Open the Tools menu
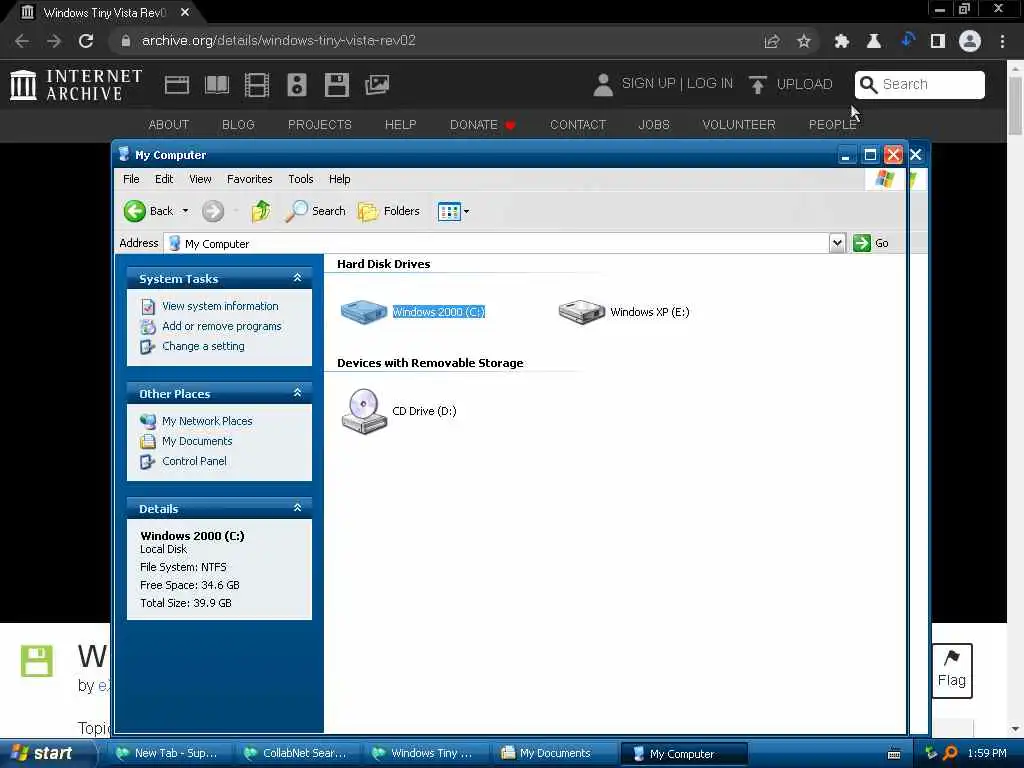Viewport: 1024px width, 768px height. (300, 179)
